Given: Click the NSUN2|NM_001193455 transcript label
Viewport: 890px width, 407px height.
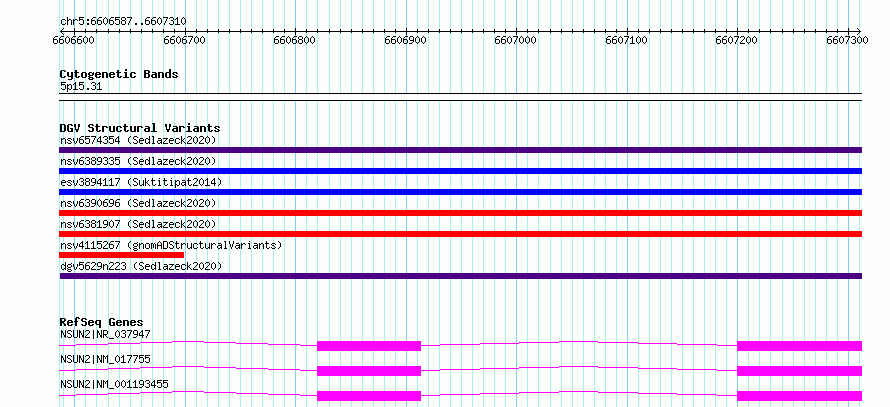Looking at the screenshot, I should coord(114,384).
